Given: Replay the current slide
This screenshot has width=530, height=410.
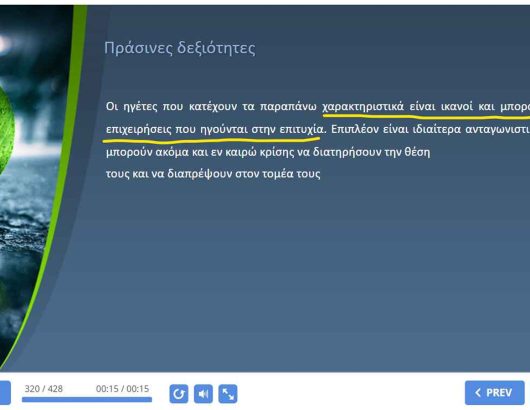Looking at the screenshot, I should (178, 394).
